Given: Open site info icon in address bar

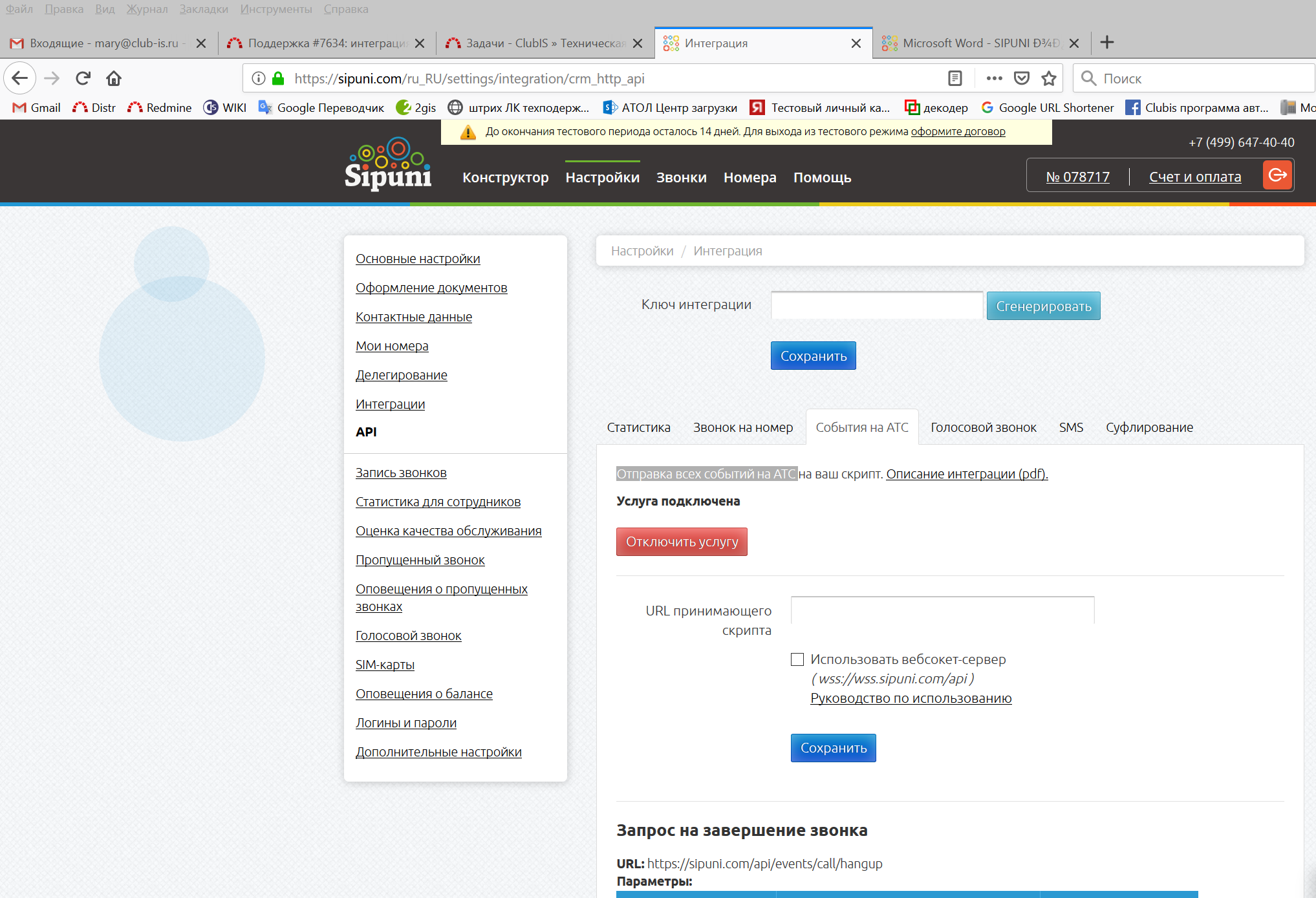Looking at the screenshot, I should tap(259, 78).
